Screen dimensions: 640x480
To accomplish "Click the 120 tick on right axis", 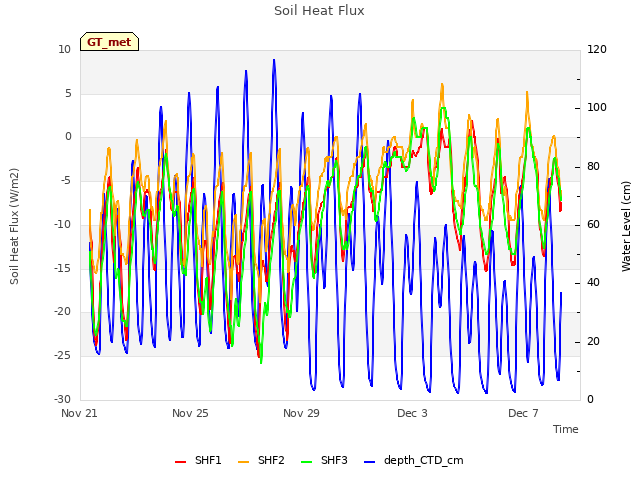I will tap(597, 50).
